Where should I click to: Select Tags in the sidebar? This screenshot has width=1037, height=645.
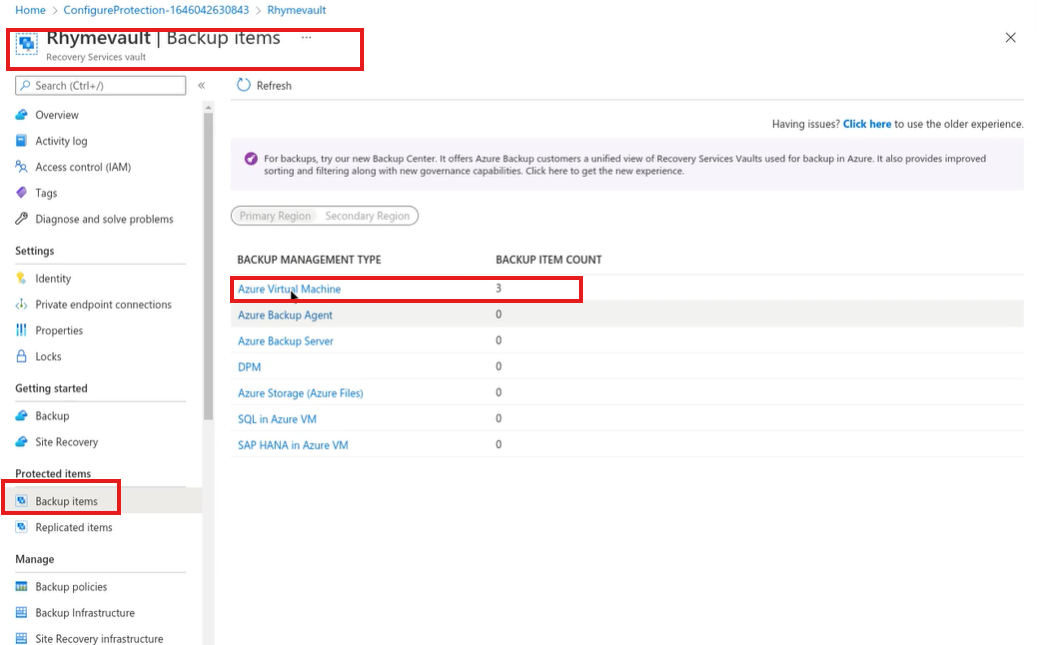pyautogui.click(x=46, y=193)
